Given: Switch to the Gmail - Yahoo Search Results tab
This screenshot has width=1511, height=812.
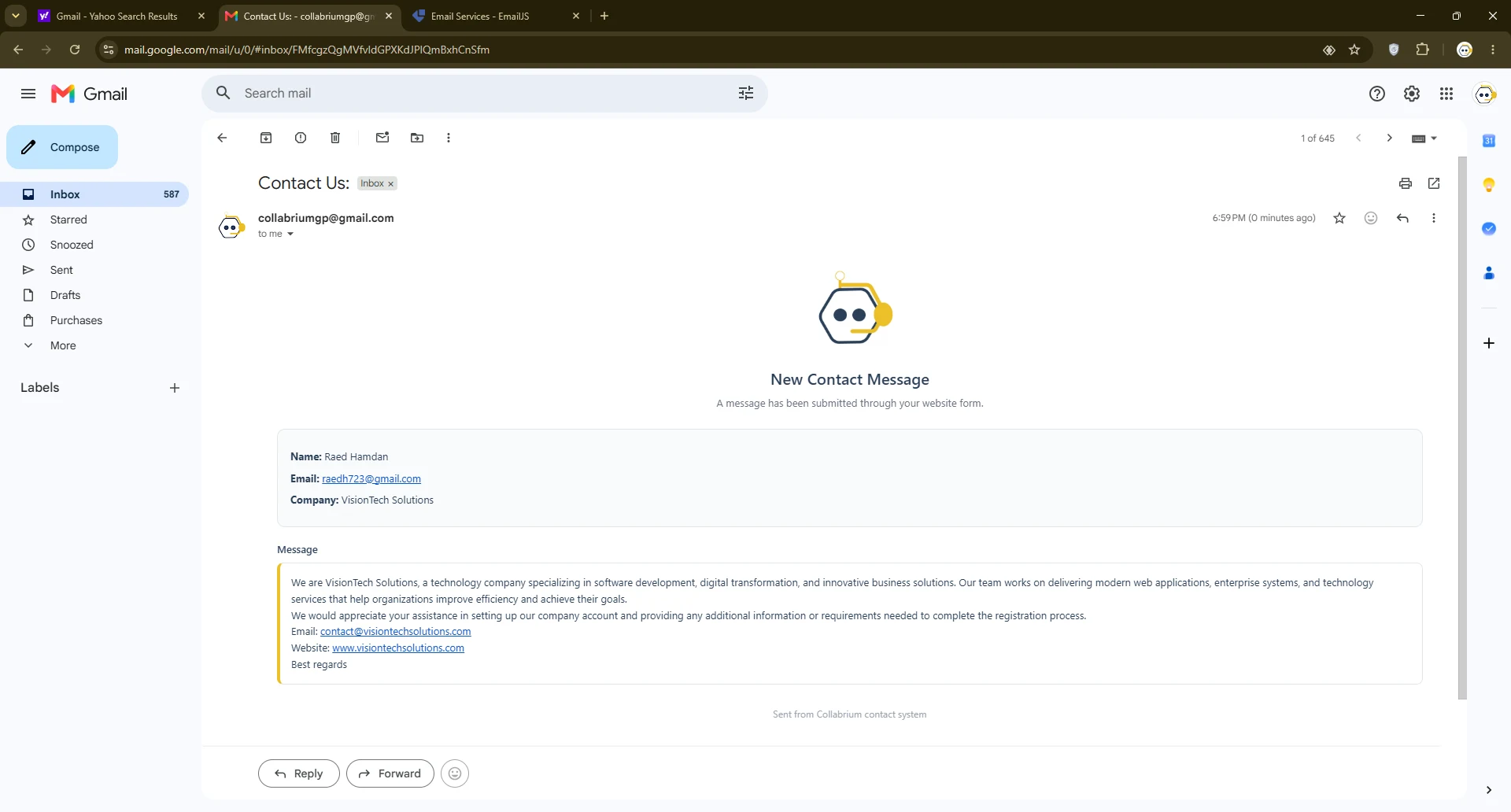Looking at the screenshot, I should (116, 16).
